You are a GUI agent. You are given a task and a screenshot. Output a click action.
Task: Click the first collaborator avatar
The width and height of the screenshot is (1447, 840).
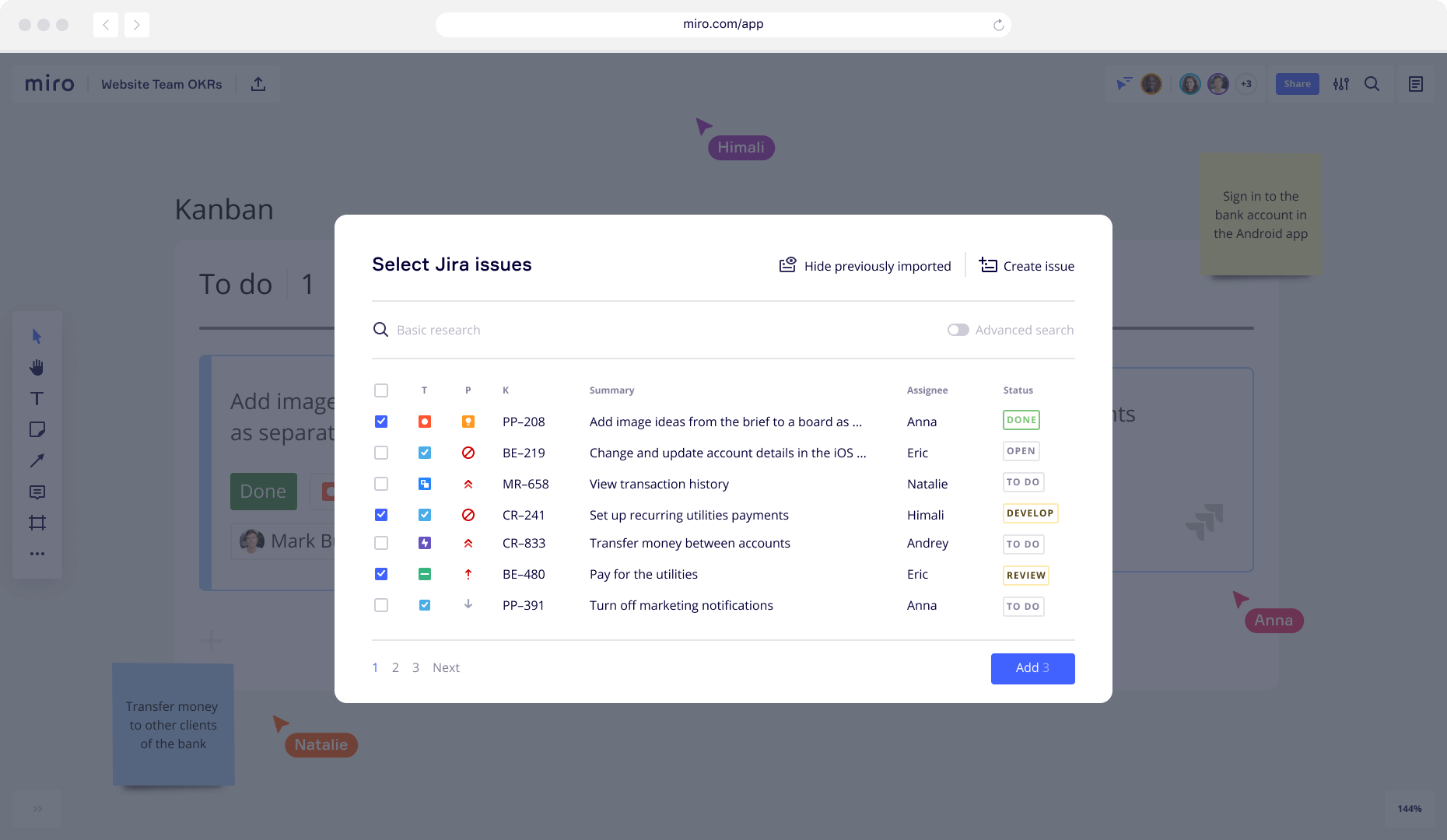point(1151,84)
